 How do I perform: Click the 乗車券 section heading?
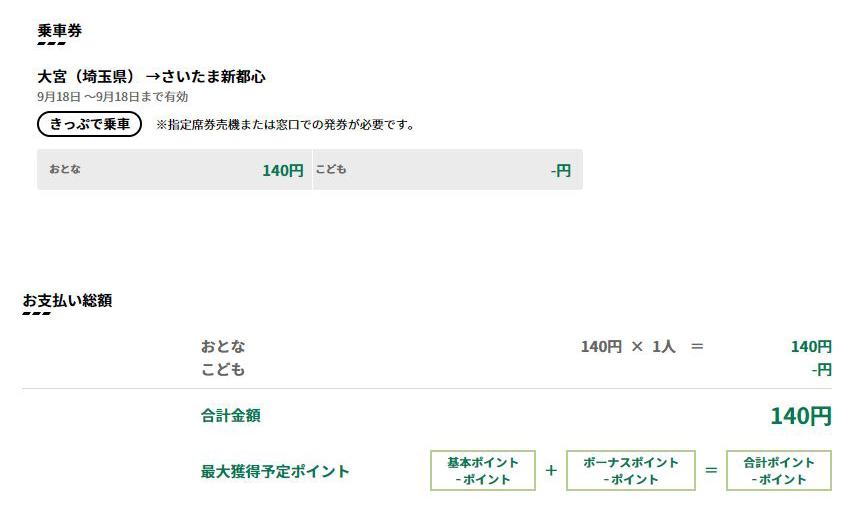(59, 31)
